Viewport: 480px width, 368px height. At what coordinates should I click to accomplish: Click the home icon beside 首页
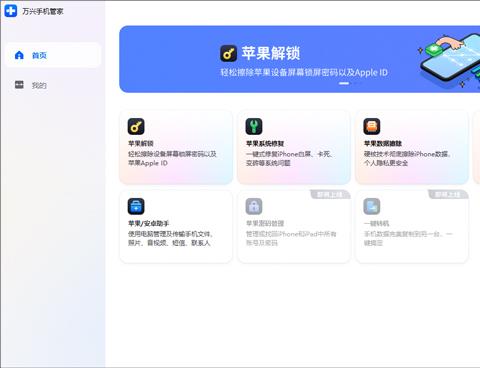(19, 55)
